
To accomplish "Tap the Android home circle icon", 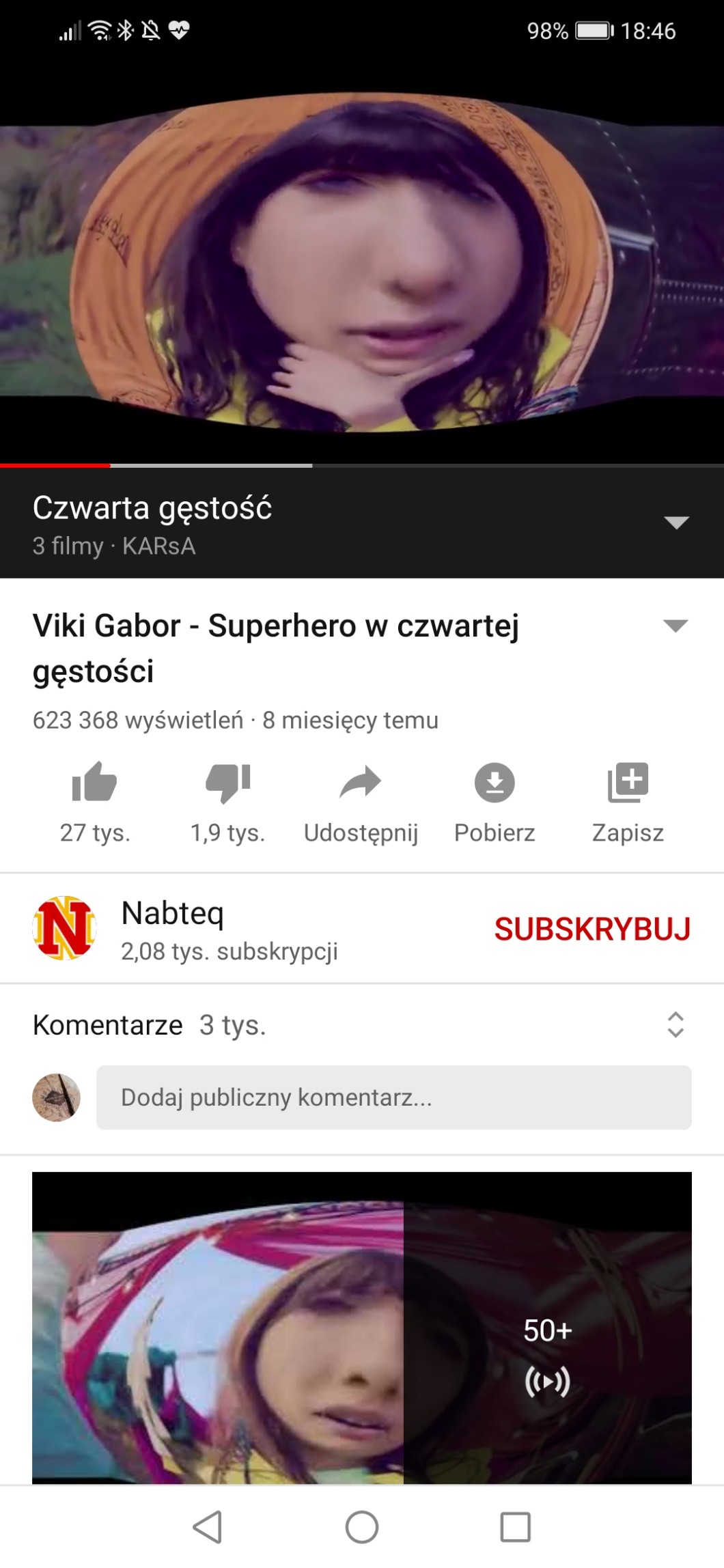I will click(362, 1527).
